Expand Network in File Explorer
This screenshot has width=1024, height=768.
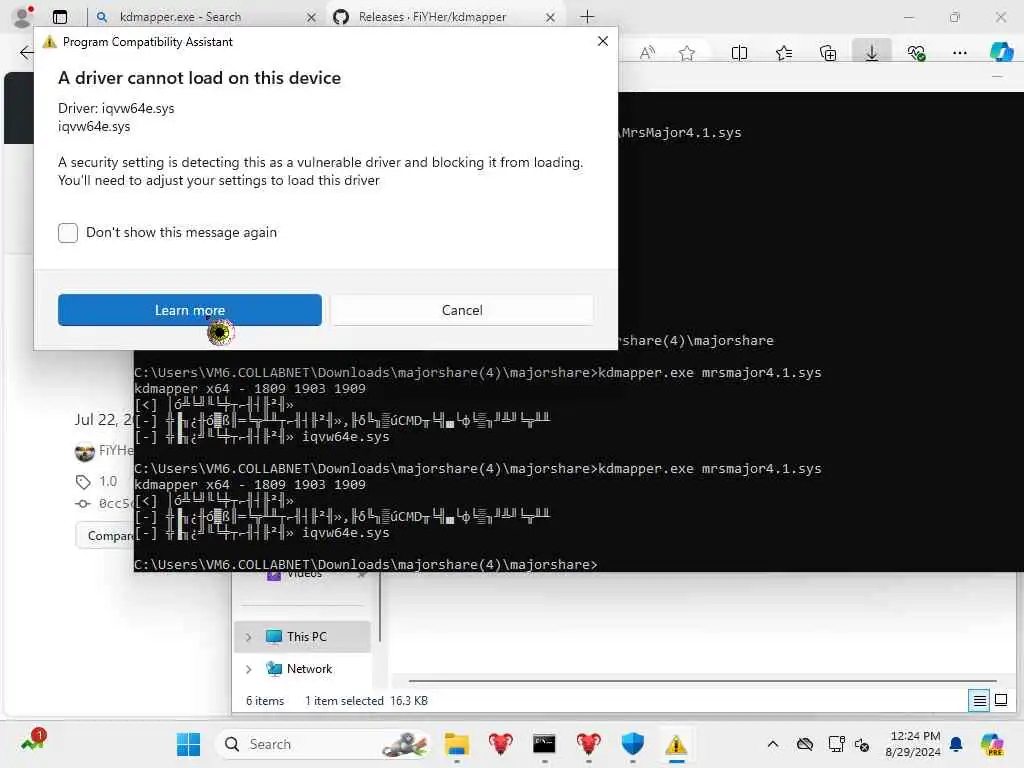click(249, 669)
